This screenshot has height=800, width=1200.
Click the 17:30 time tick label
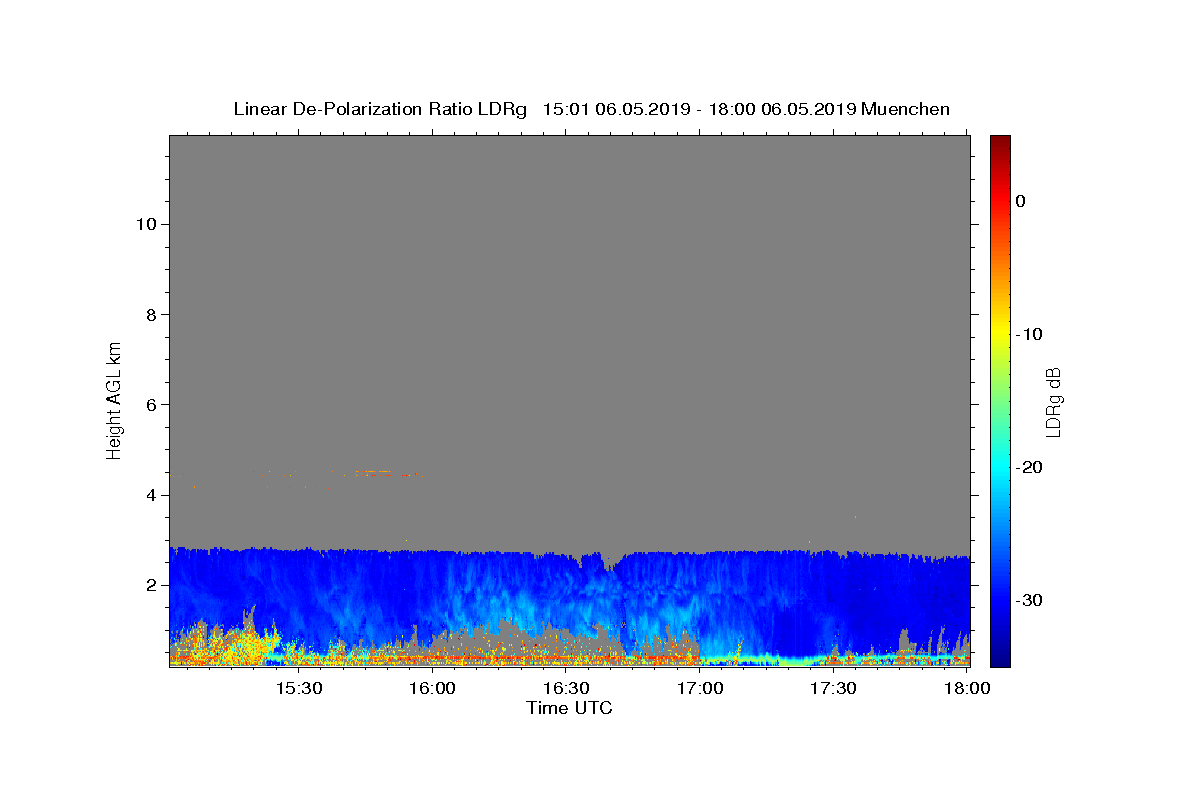click(x=833, y=688)
